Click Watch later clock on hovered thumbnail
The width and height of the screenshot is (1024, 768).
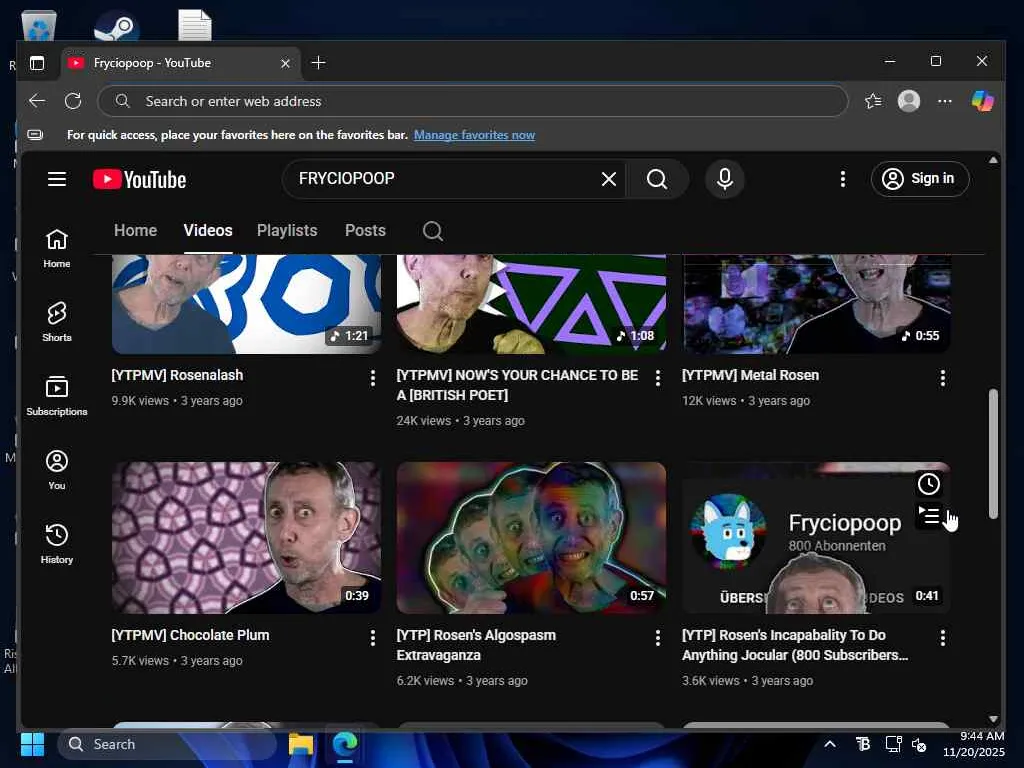point(929,484)
